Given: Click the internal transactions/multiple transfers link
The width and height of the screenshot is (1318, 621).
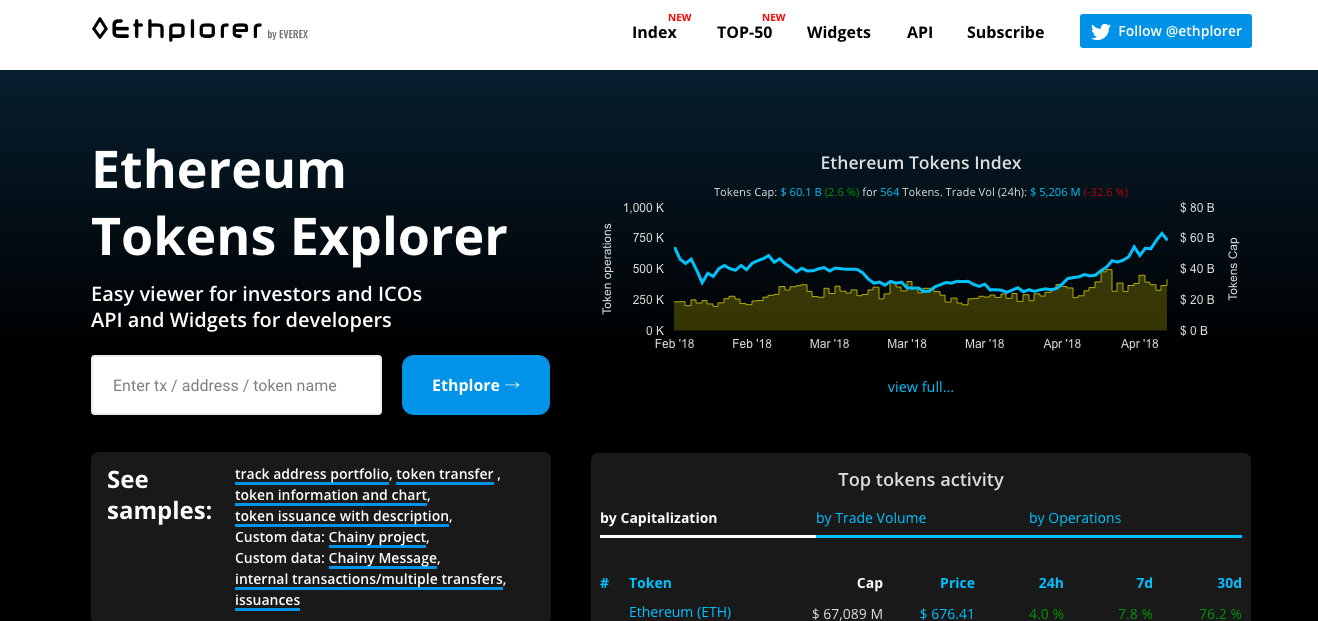Looking at the screenshot, I should tap(369, 579).
